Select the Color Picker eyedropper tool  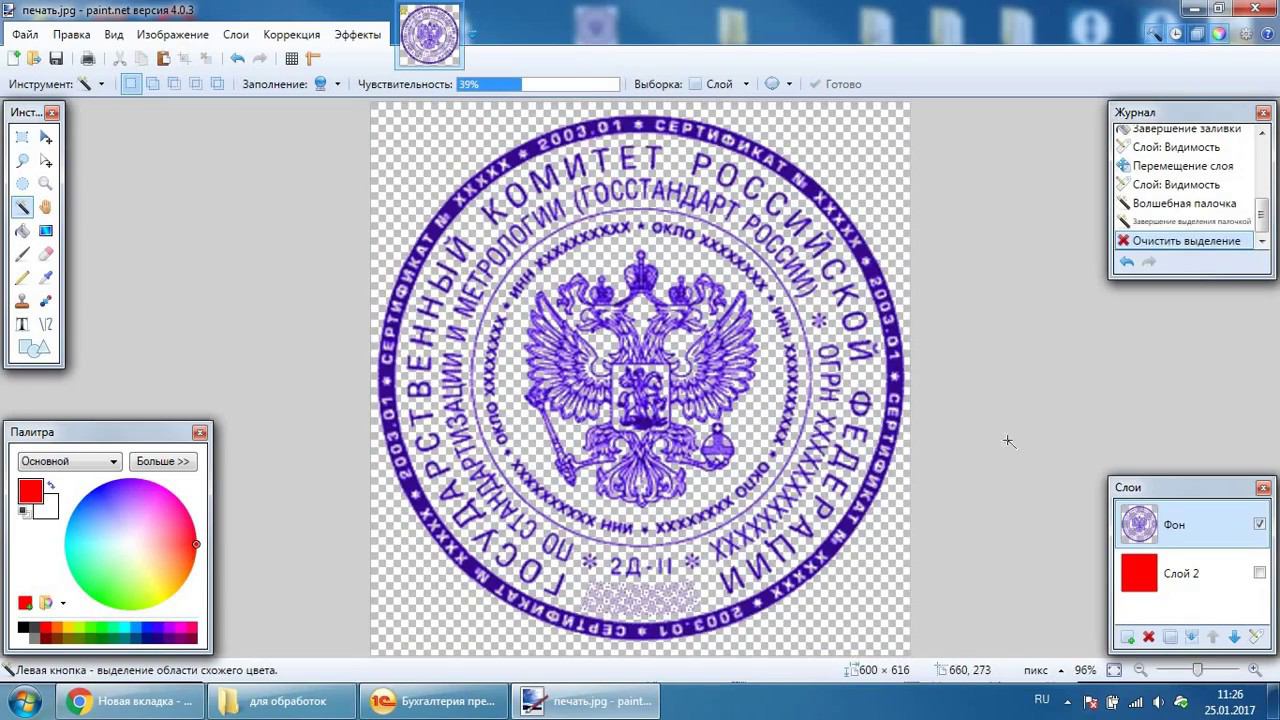(45, 277)
